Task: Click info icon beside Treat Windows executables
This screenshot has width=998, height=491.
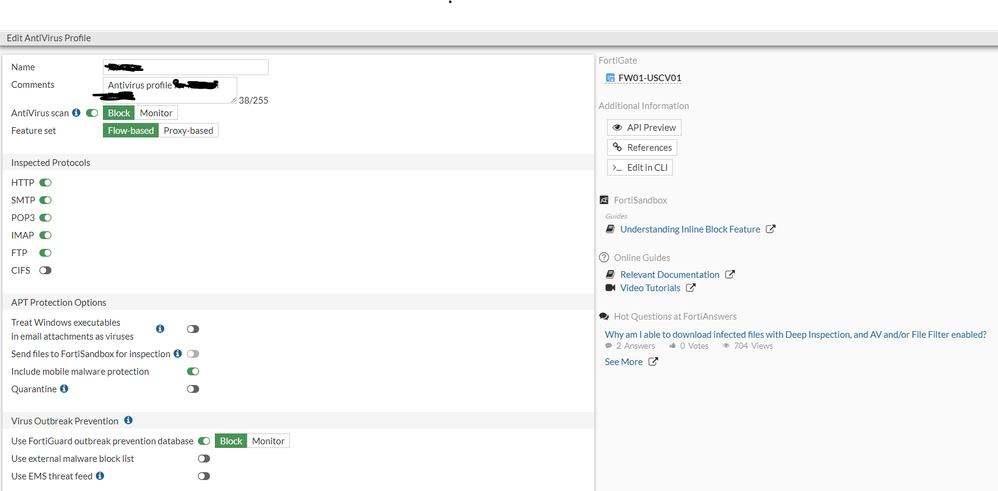Action: [x=160, y=328]
